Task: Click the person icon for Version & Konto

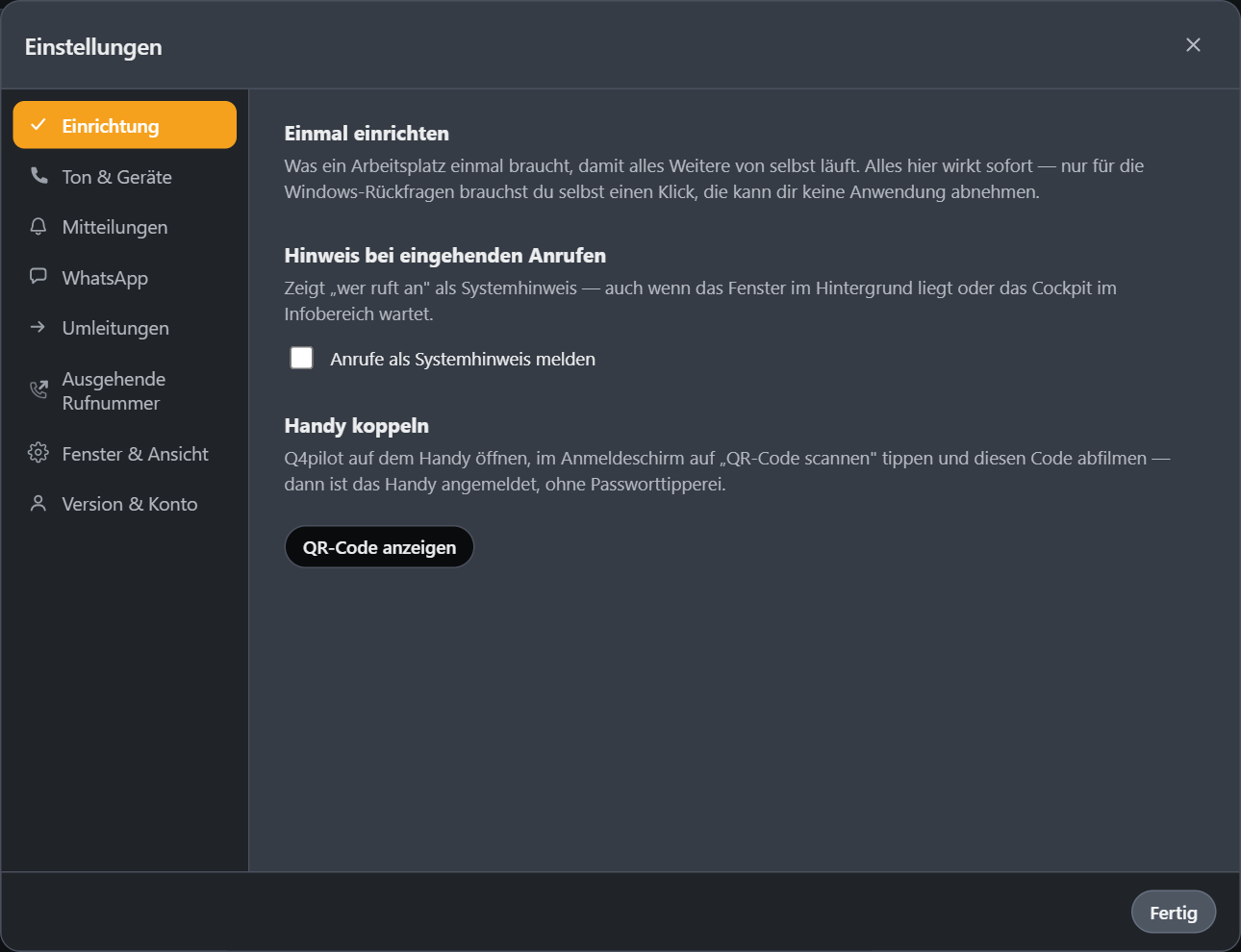Action: pyautogui.click(x=38, y=503)
